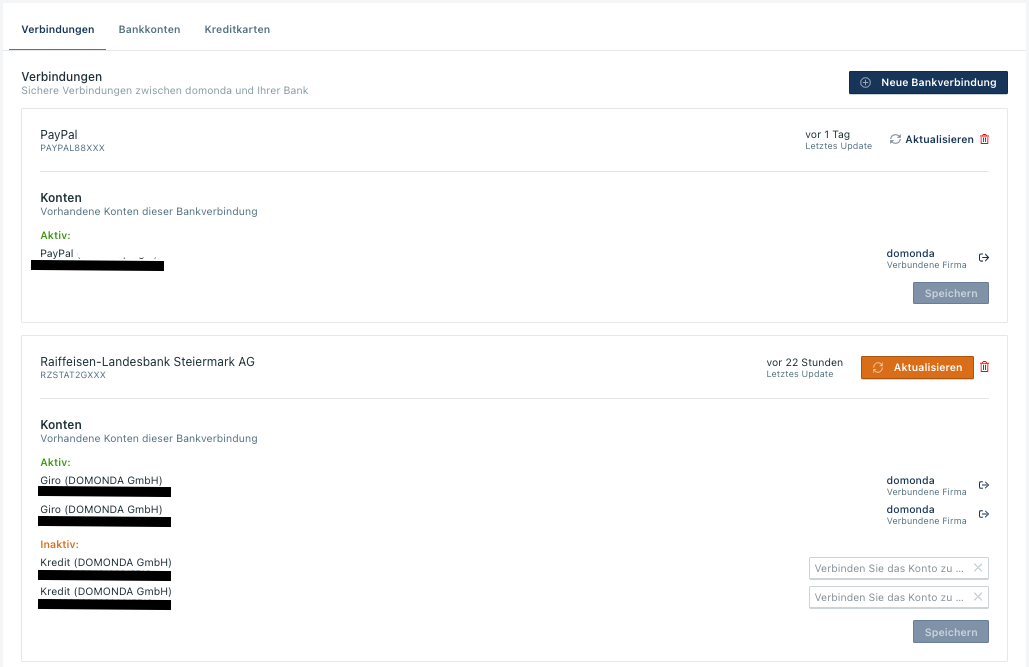Viewport: 1029px width, 667px height.
Task: Open company dropdown for first Kredit account
Action: point(889,568)
